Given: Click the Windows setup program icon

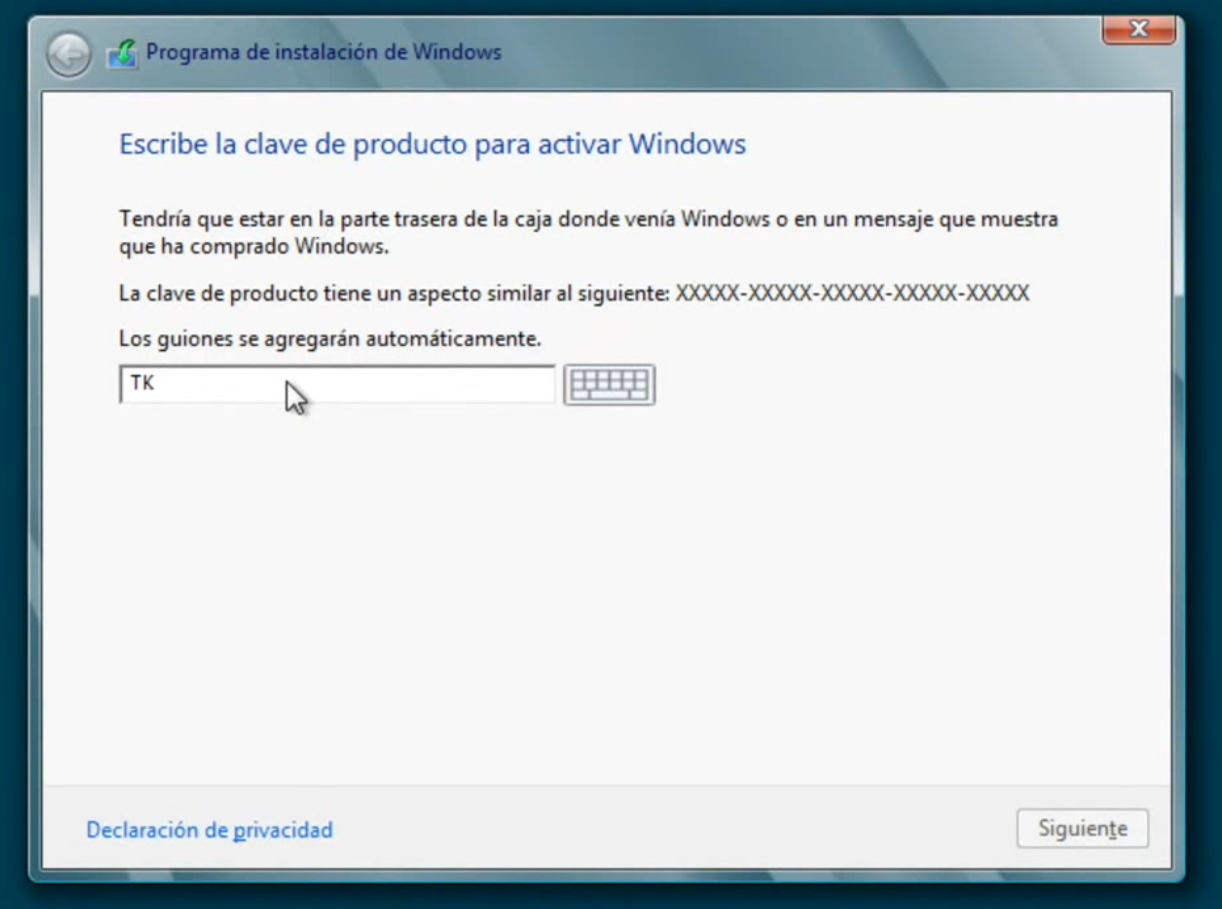Looking at the screenshot, I should click(122, 53).
